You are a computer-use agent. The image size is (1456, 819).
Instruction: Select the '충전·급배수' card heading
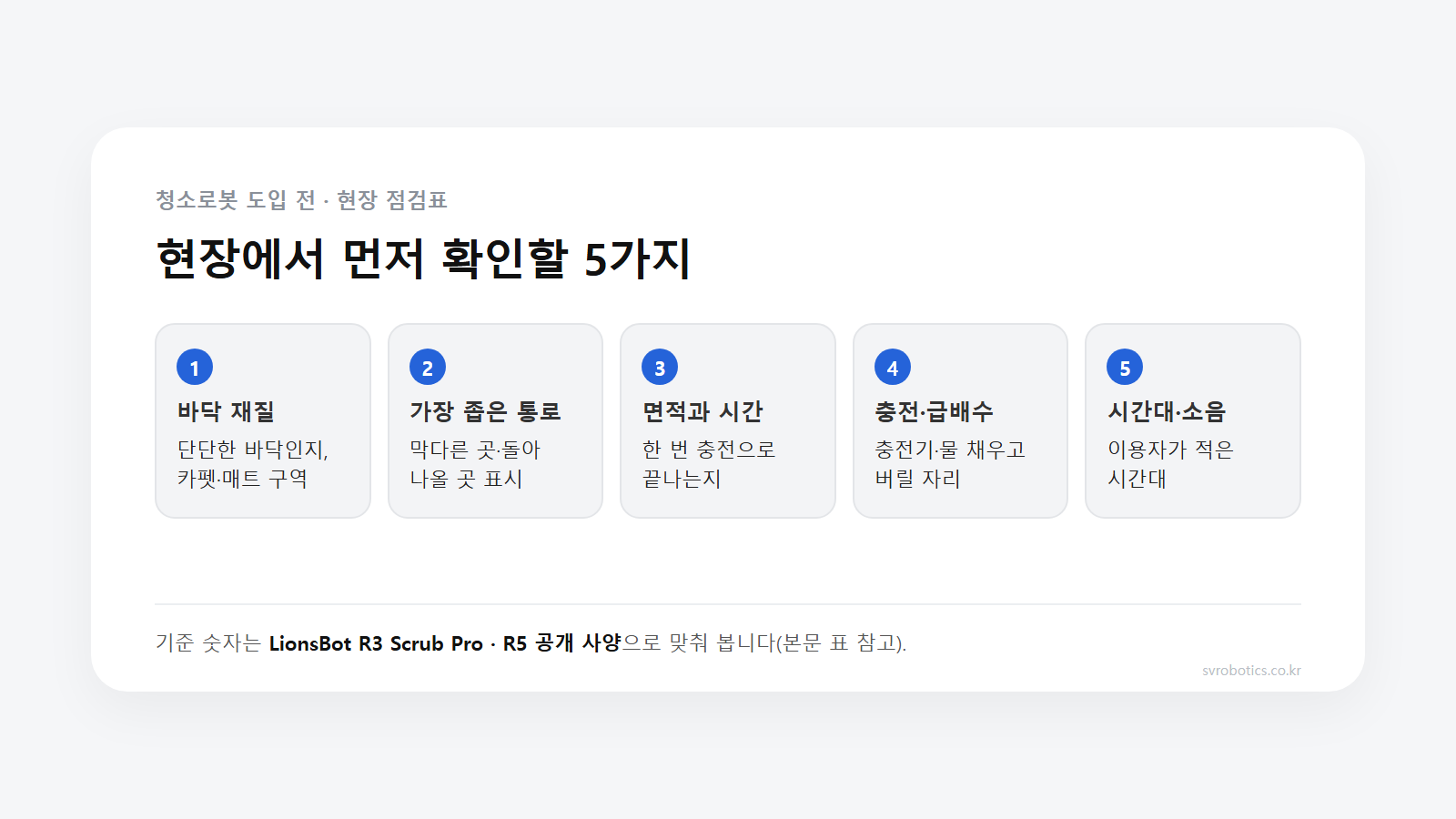click(x=934, y=411)
